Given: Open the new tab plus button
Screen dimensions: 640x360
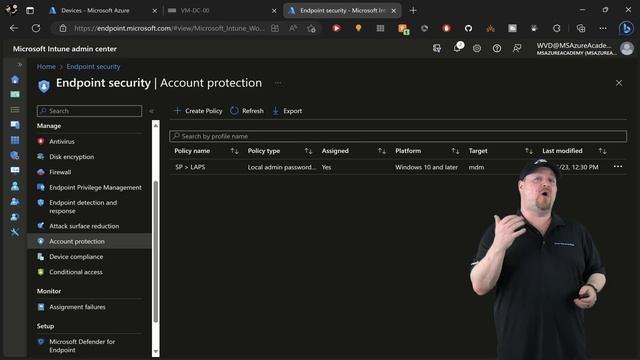Looking at the screenshot, I should (413, 10).
